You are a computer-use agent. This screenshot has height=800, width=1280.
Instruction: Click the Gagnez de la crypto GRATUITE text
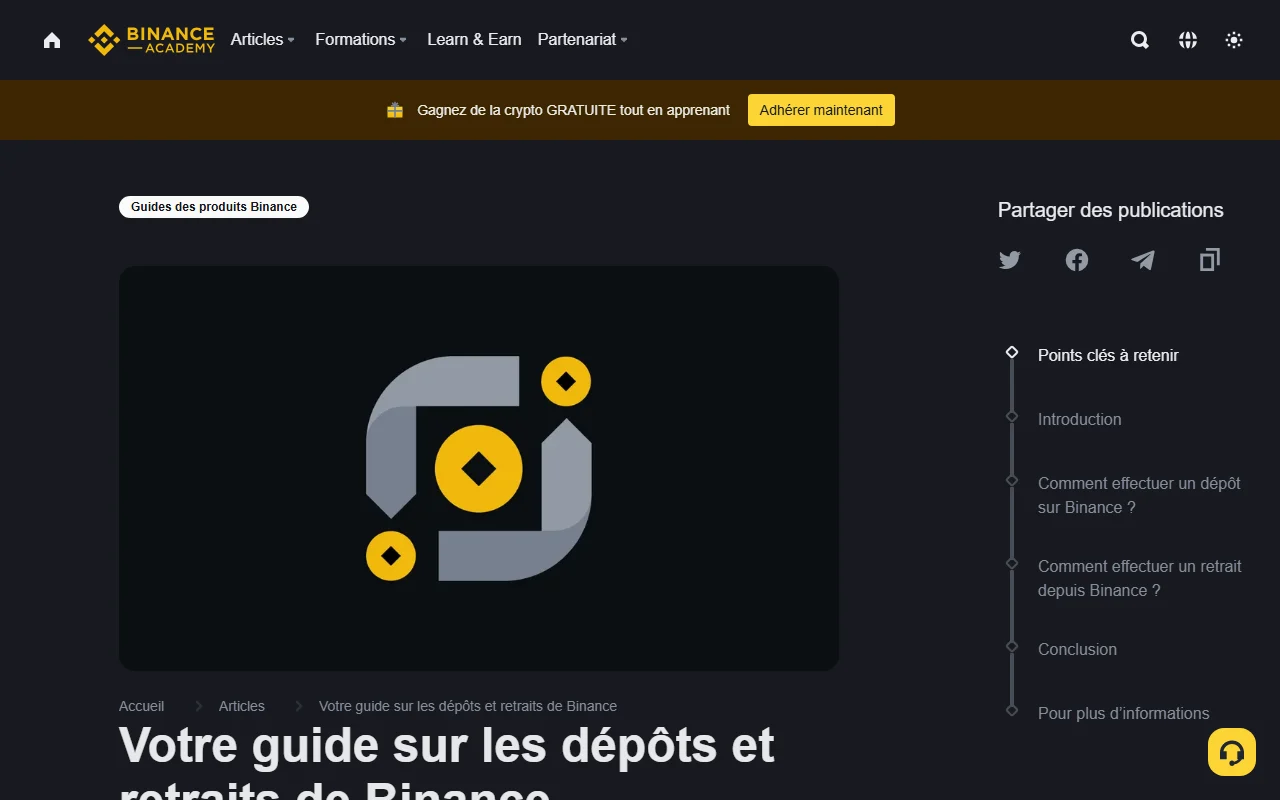tap(573, 110)
